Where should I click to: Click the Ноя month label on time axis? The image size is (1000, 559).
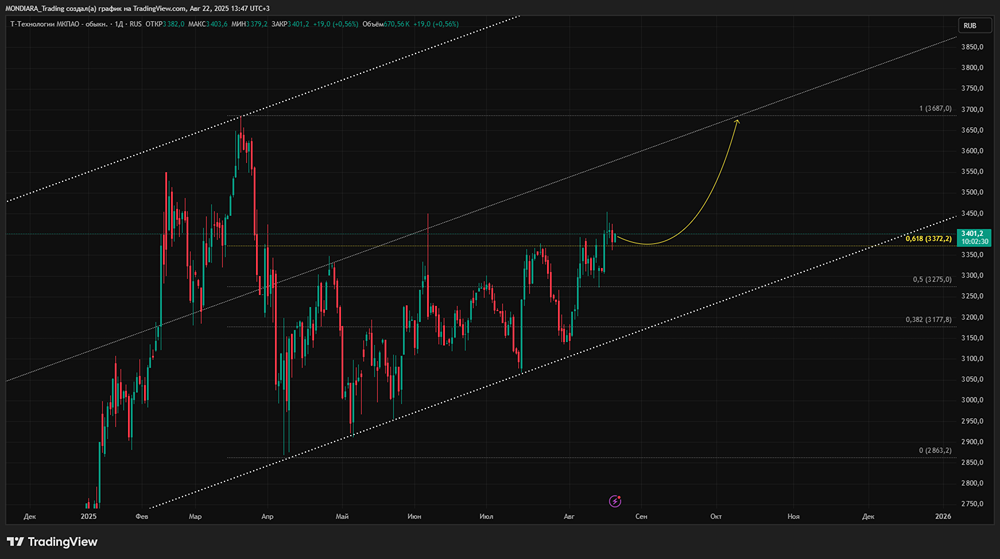click(x=793, y=516)
